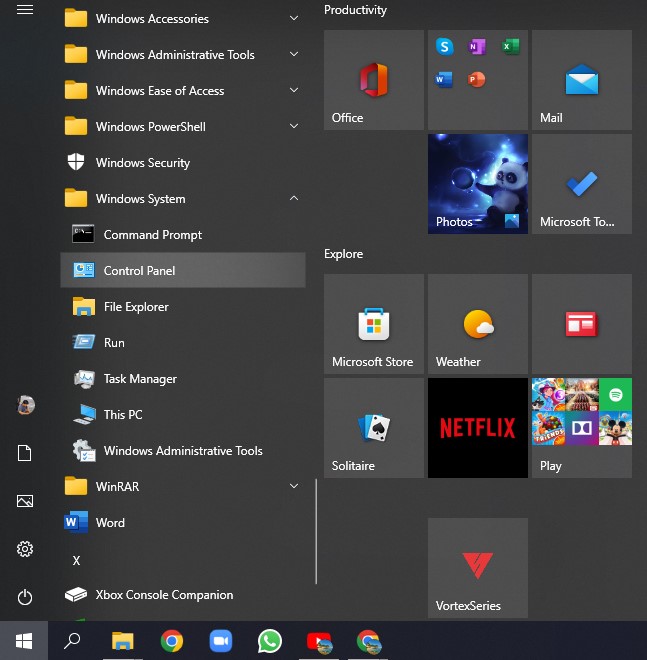This screenshot has height=660, width=647.
Task: Start Task Manager
Action: pyautogui.click(x=183, y=378)
